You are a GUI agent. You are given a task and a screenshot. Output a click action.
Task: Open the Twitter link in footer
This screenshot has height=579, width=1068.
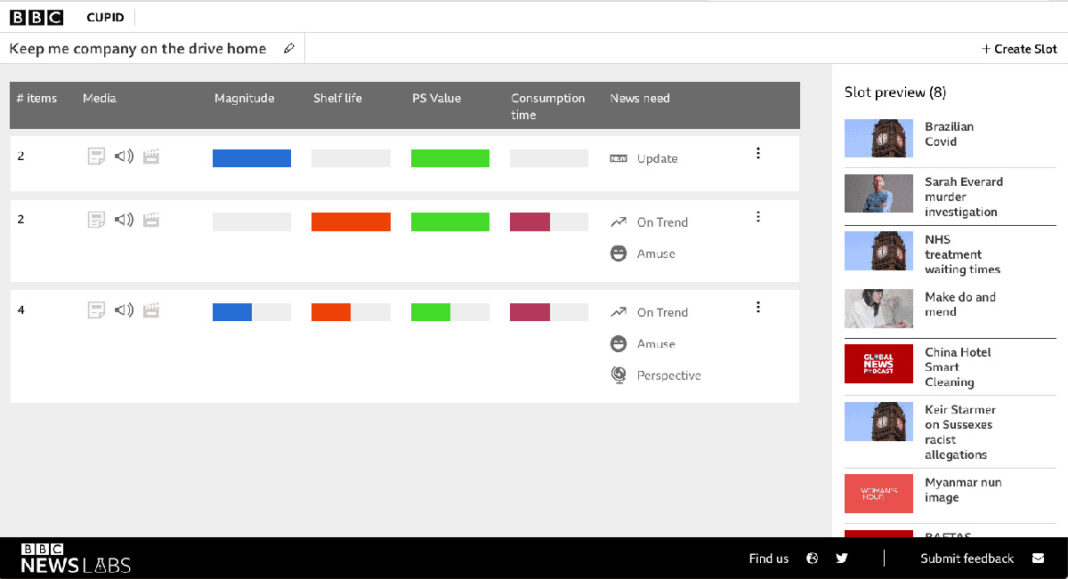point(842,558)
